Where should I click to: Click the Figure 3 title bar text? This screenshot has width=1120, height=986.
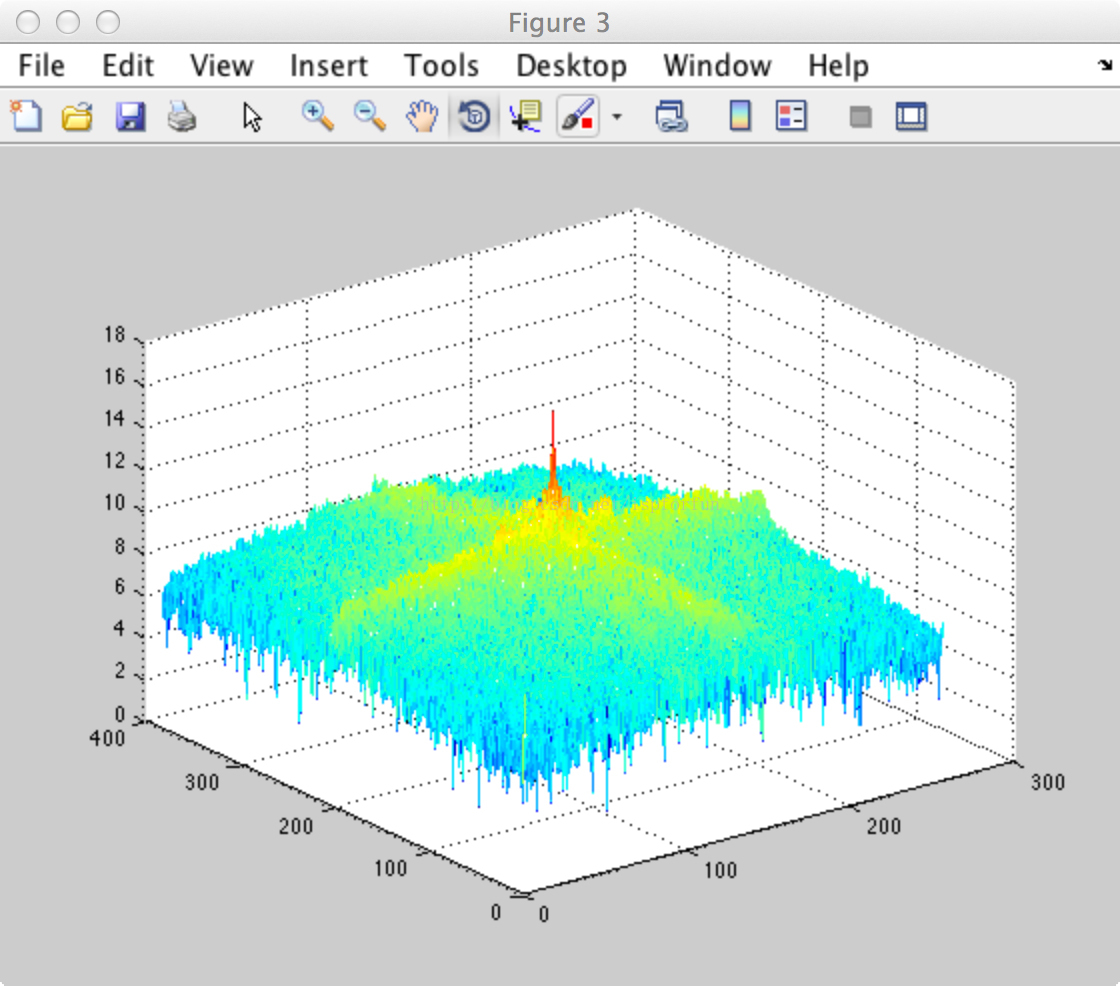pyautogui.click(x=559, y=23)
